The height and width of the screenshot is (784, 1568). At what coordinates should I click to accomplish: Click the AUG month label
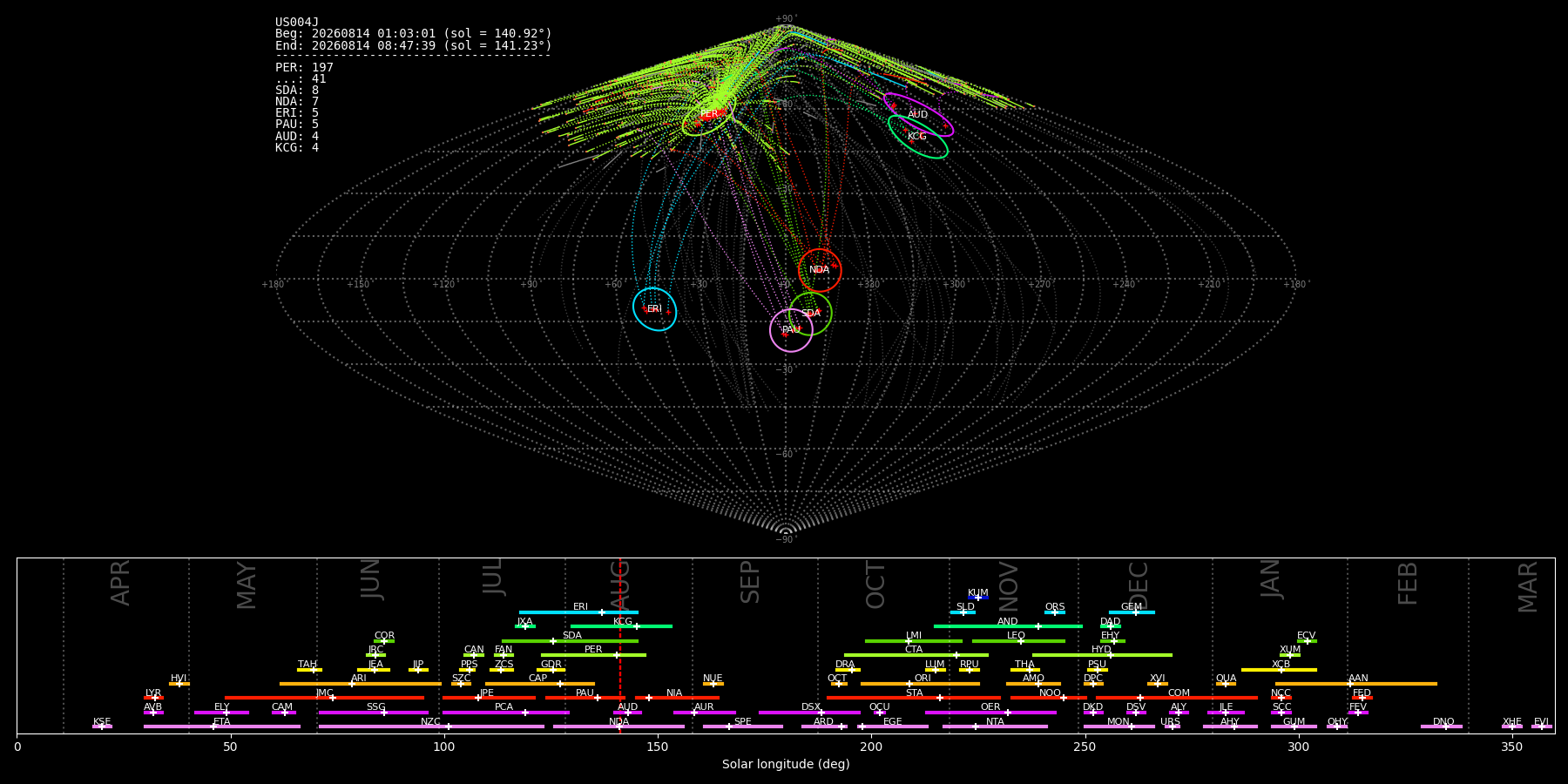619,585
